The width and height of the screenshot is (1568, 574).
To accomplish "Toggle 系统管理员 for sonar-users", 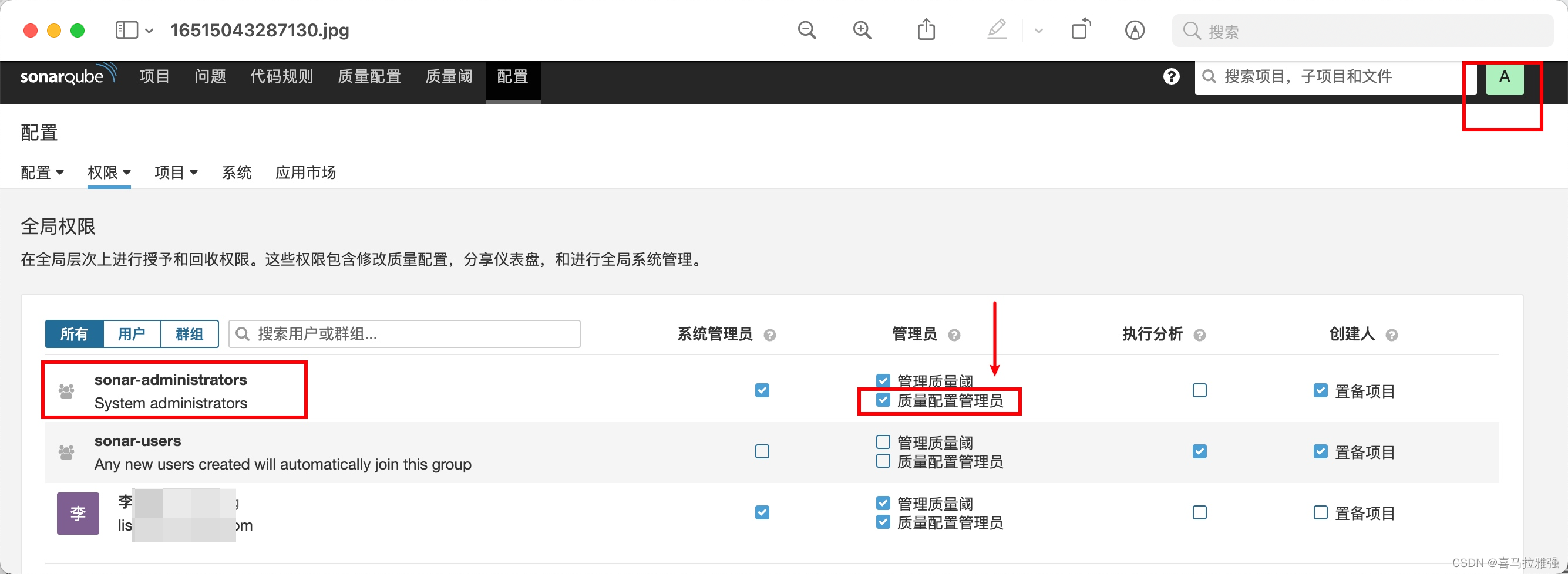I will tap(762, 452).
